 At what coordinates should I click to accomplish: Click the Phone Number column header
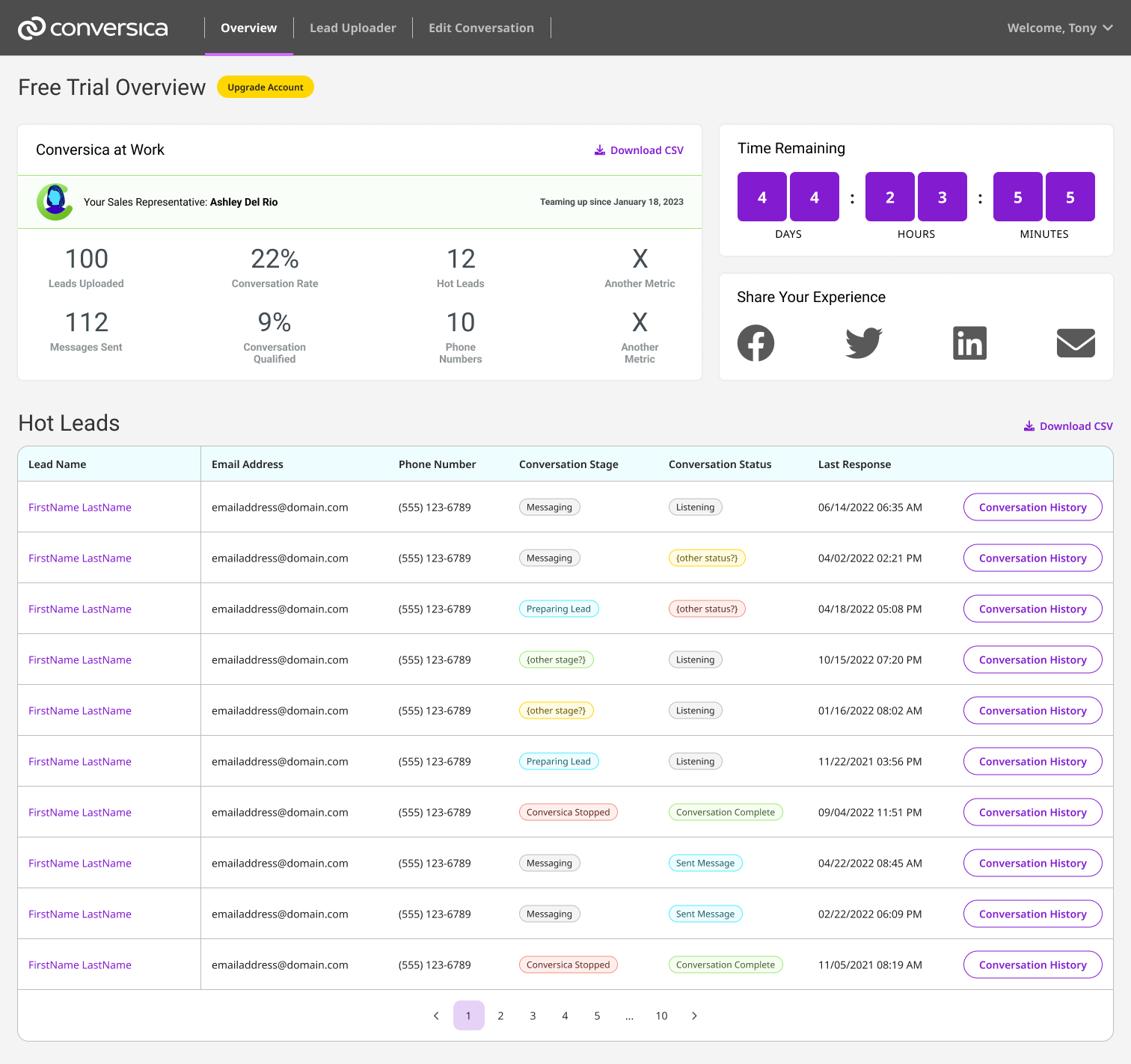[437, 464]
